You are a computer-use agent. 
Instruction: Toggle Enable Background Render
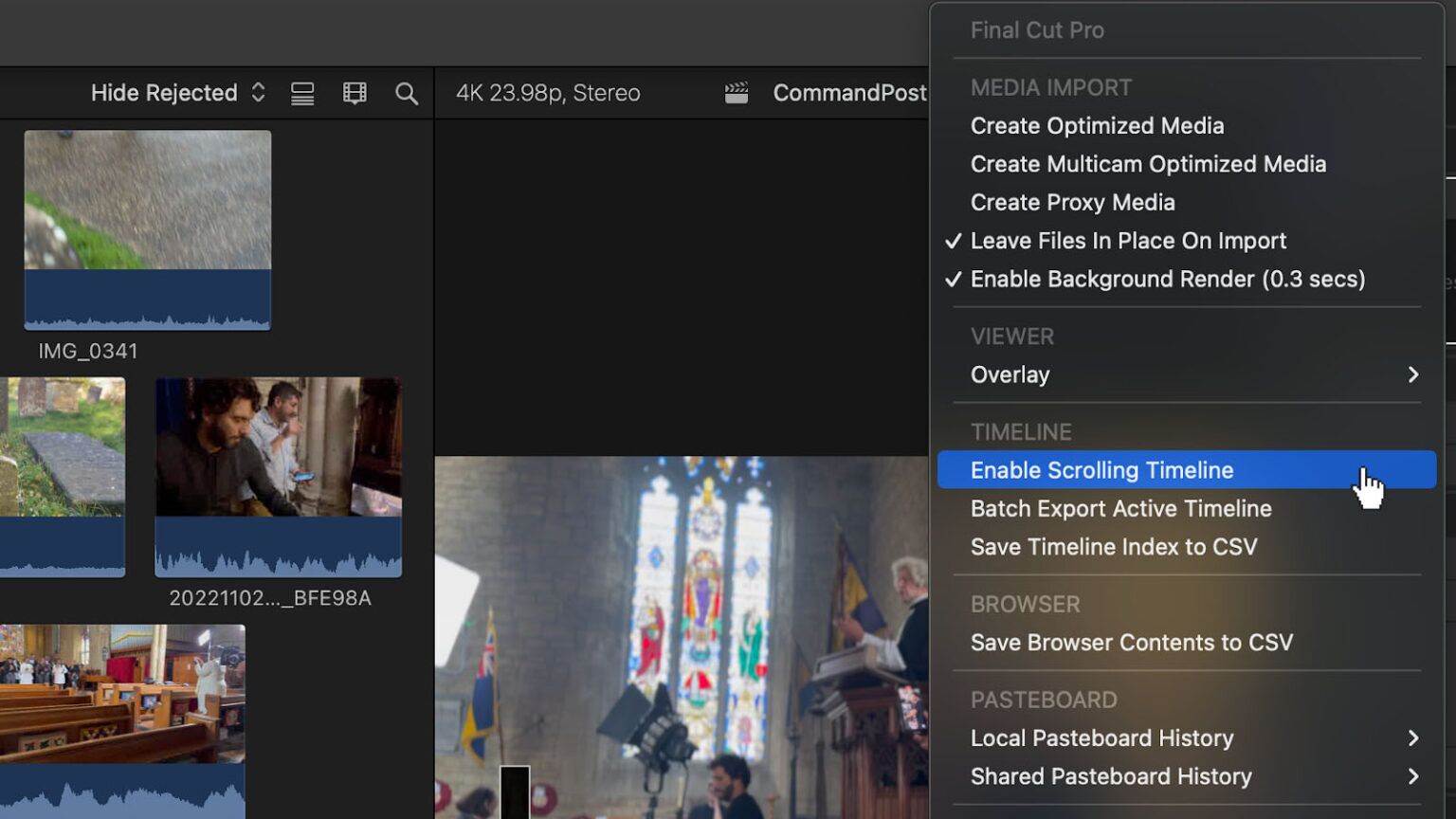tap(1166, 279)
